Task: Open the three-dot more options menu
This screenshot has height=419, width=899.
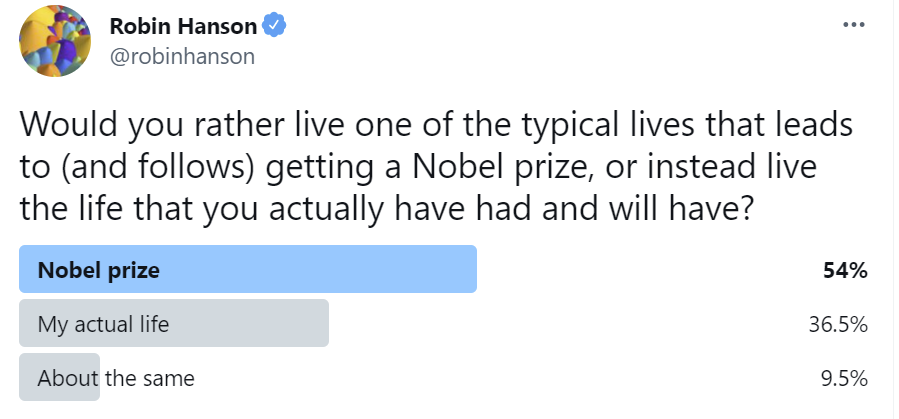Action: pyautogui.click(x=853, y=25)
